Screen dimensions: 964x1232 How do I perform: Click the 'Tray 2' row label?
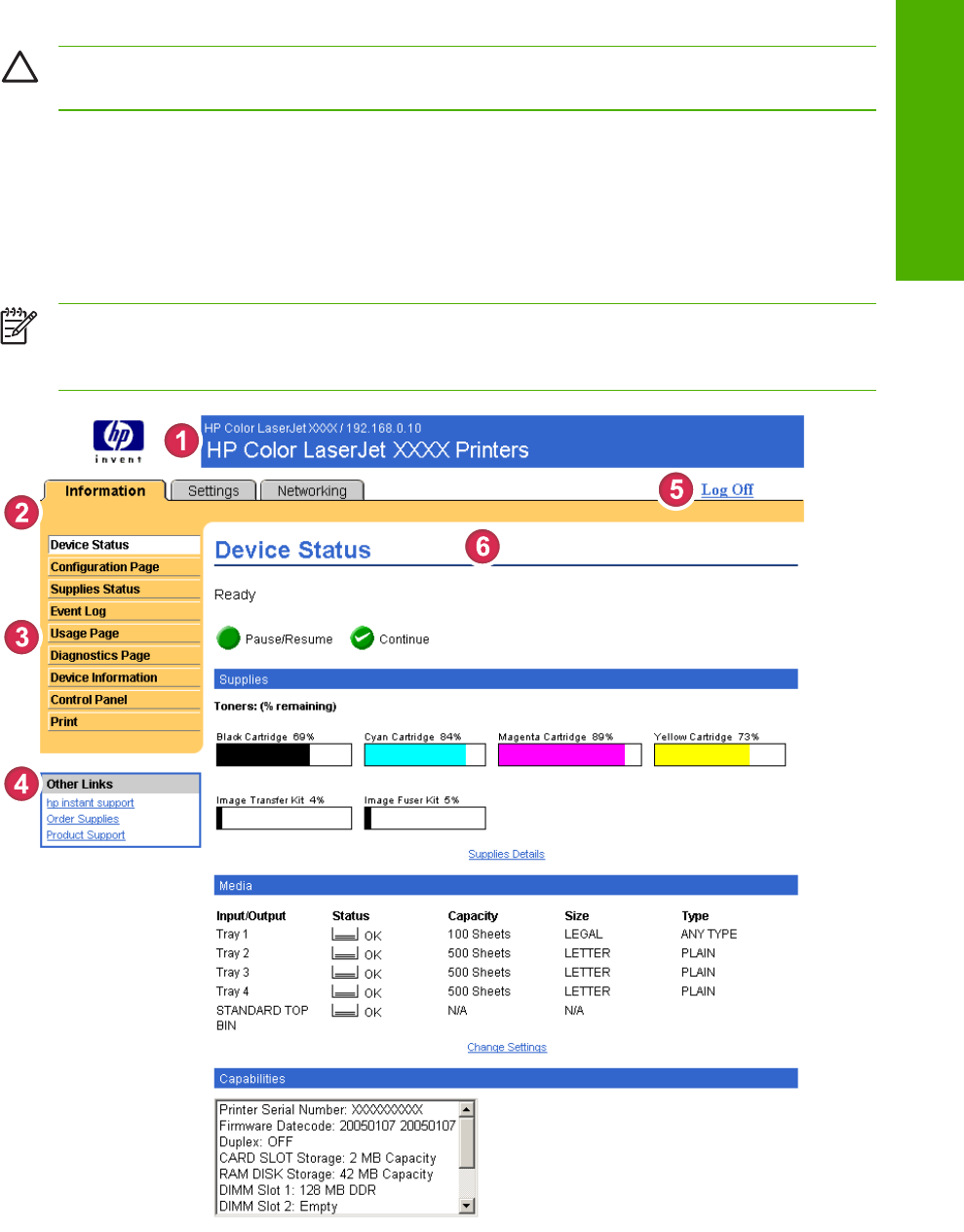pyautogui.click(x=233, y=953)
